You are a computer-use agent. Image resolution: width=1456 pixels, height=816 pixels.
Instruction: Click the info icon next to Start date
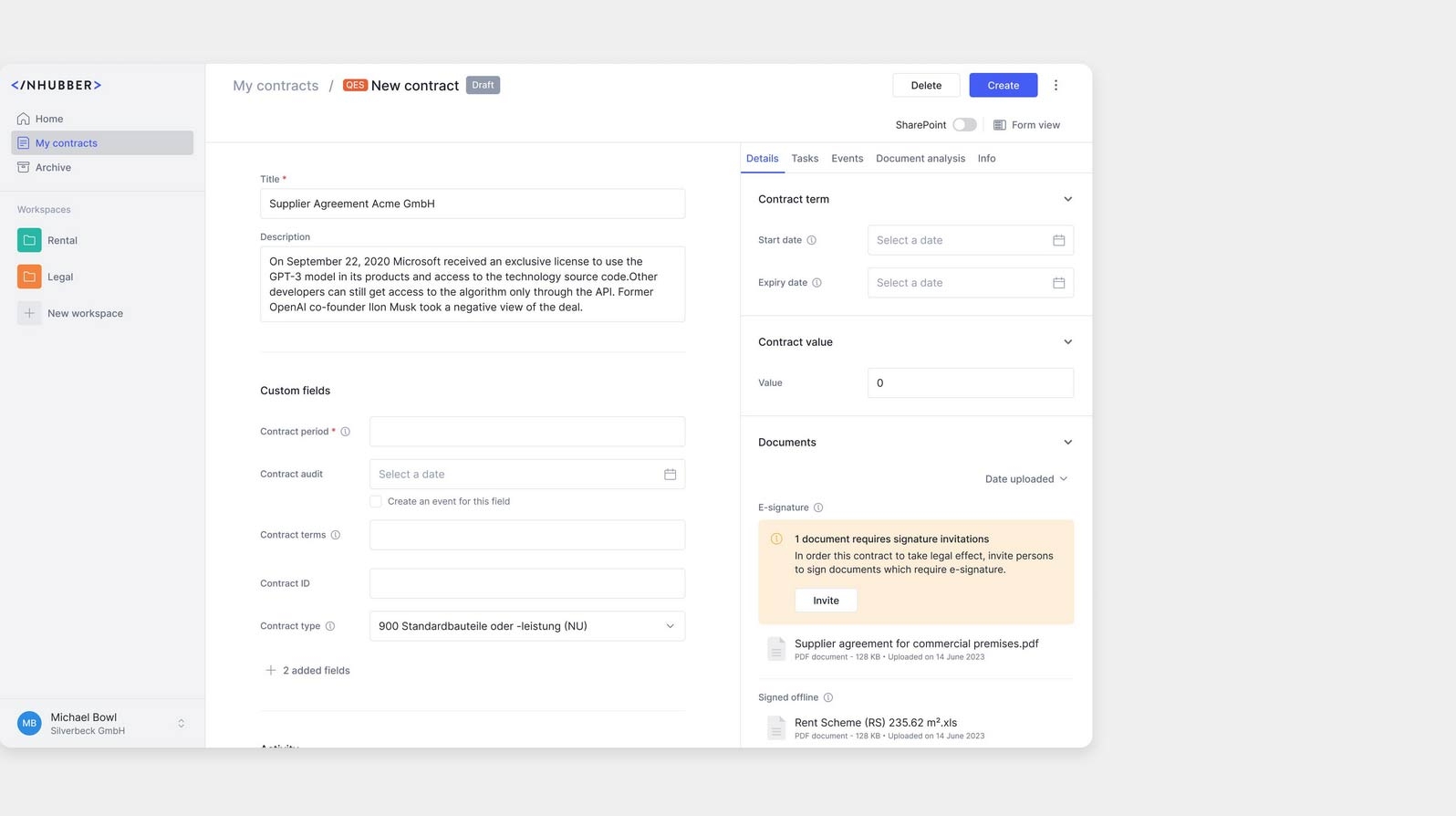[x=812, y=240]
